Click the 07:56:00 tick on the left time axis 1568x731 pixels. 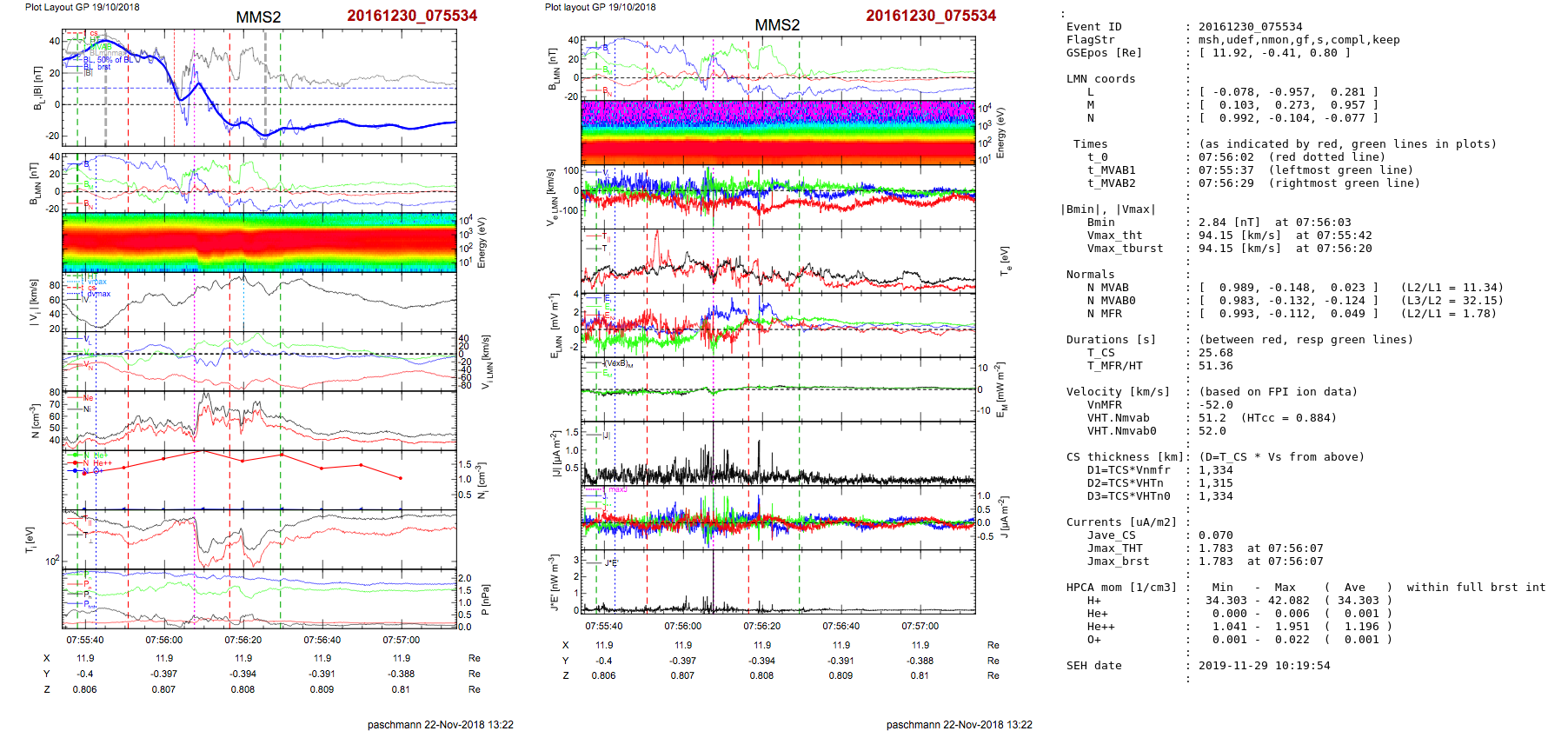[x=164, y=640]
